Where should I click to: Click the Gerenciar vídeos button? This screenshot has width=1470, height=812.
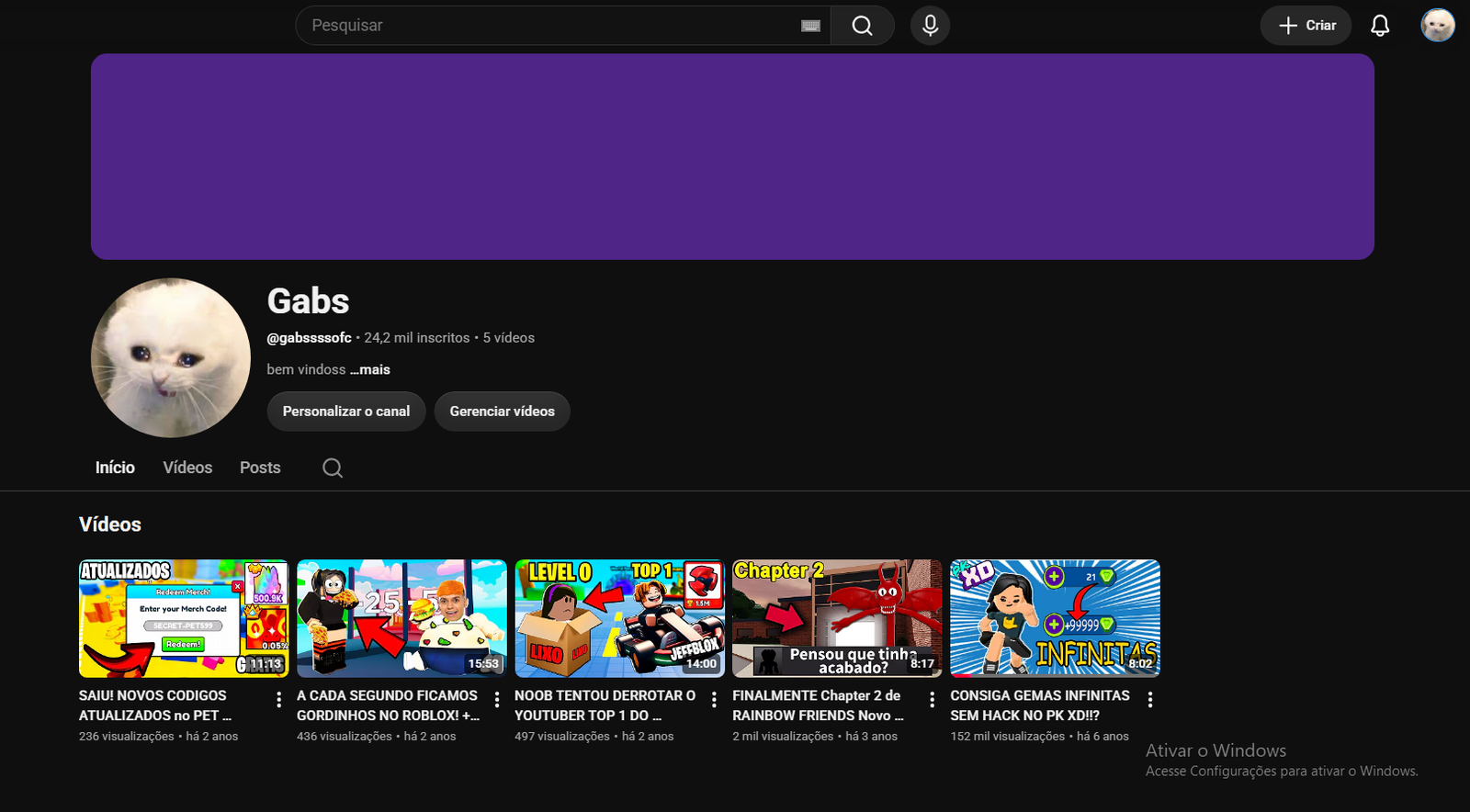point(503,412)
